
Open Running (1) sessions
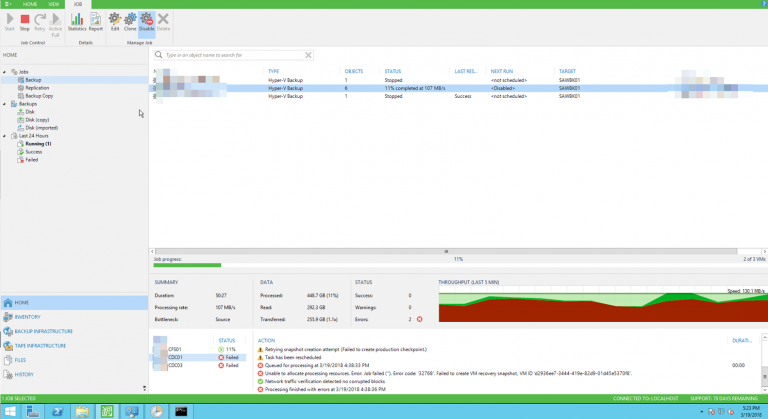38,144
